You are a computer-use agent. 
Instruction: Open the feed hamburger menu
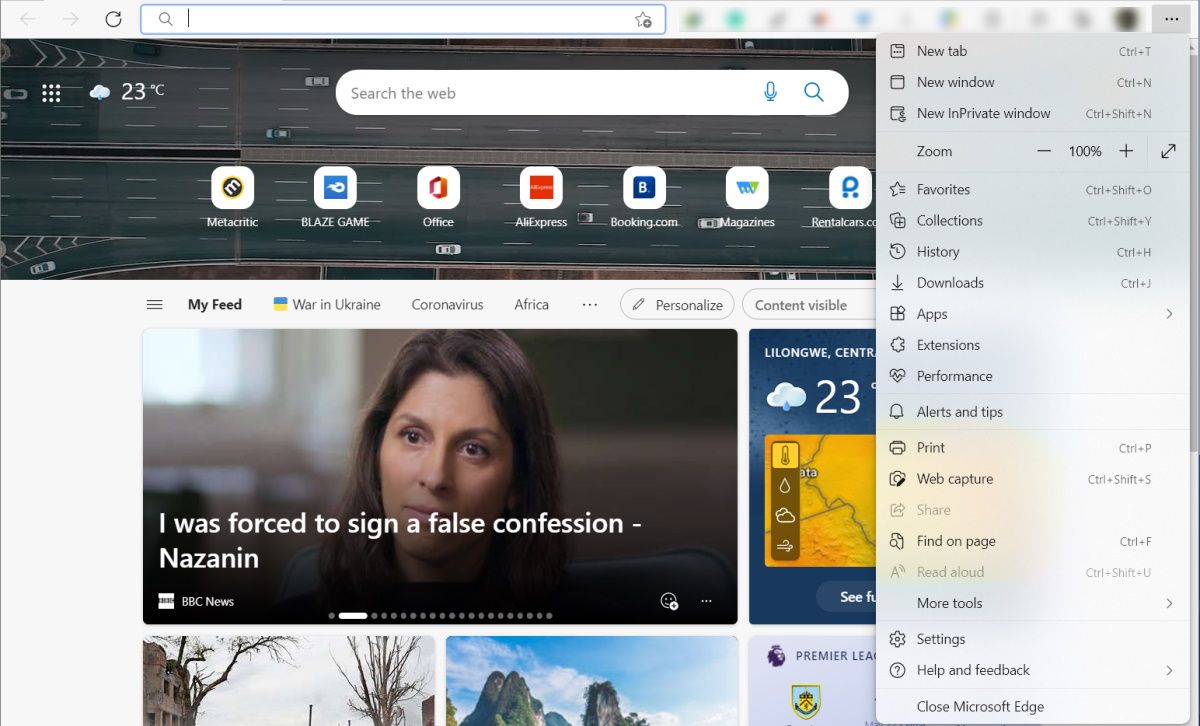[x=155, y=305]
